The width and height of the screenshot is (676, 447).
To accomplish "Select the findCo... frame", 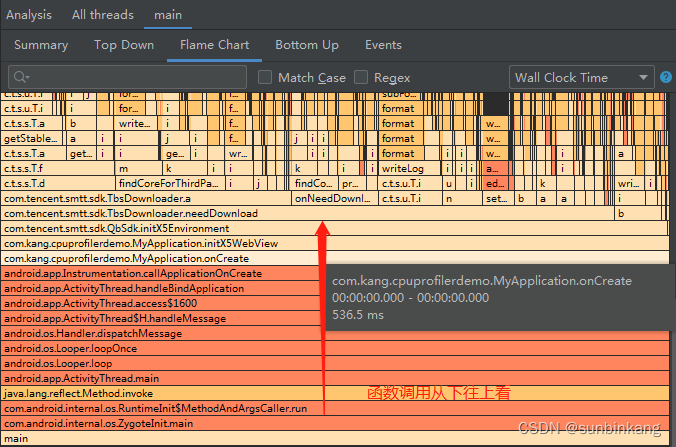I will [315, 183].
